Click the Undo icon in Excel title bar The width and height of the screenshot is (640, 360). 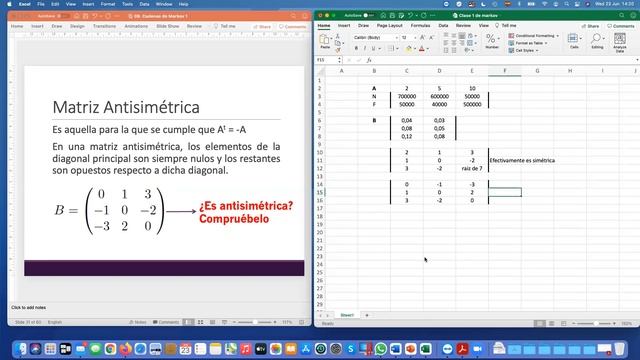[x=411, y=16]
